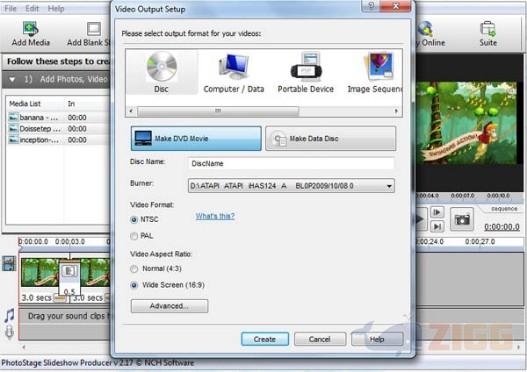Click the snapshot camera icon under the preview
The width and height of the screenshot is (527, 372).
pos(462,220)
